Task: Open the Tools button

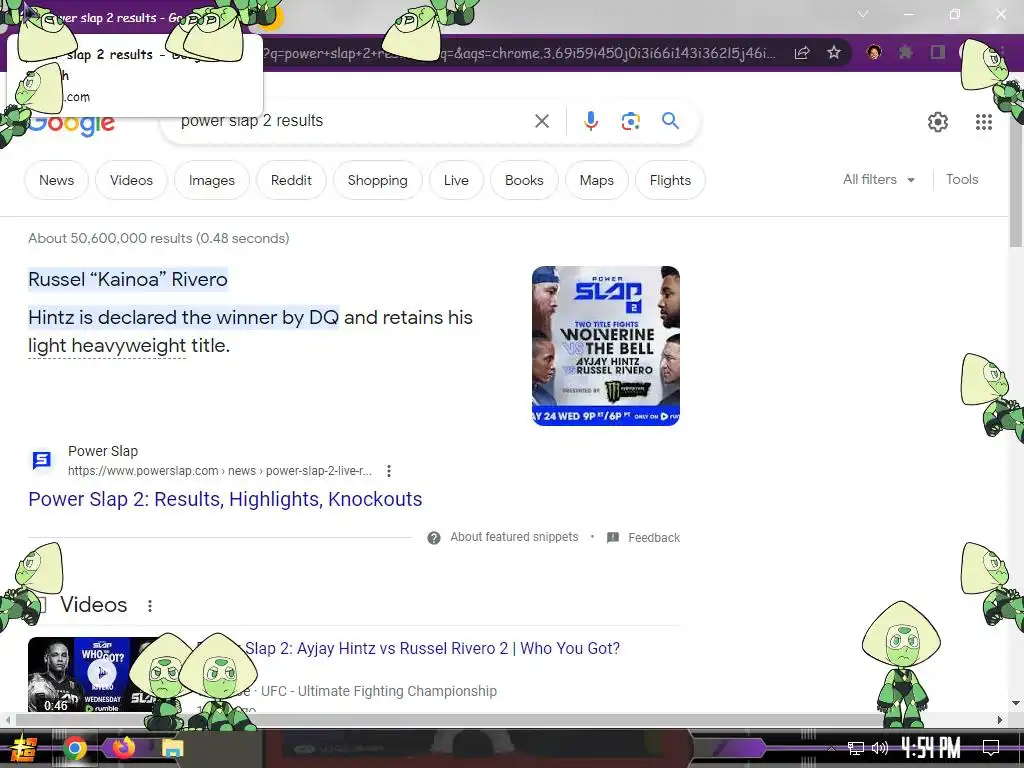Action: coord(962,180)
